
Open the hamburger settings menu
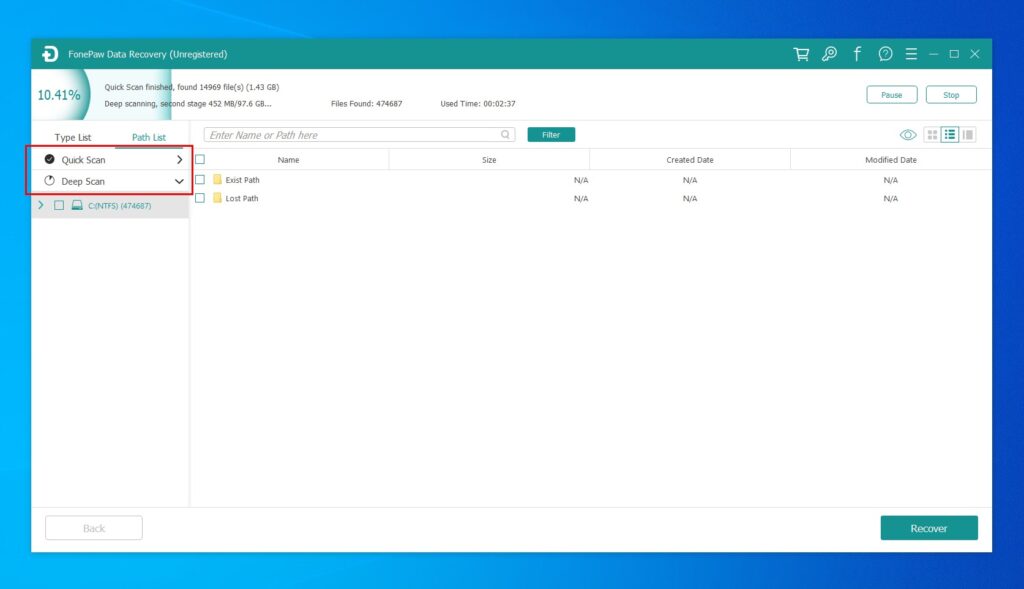click(911, 54)
